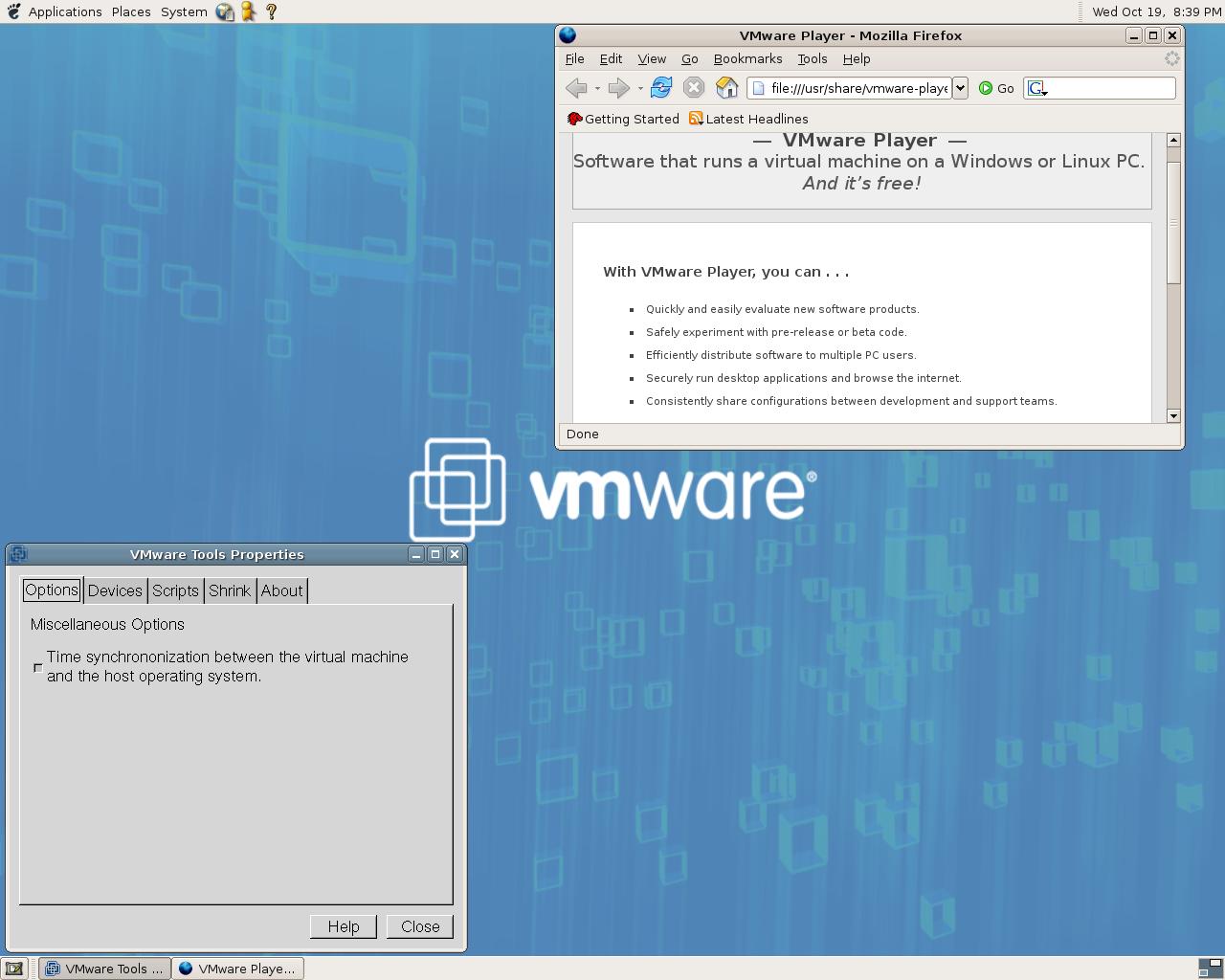Minimize the Firefox window
The image size is (1225, 980).
(x=1134, y=35)
